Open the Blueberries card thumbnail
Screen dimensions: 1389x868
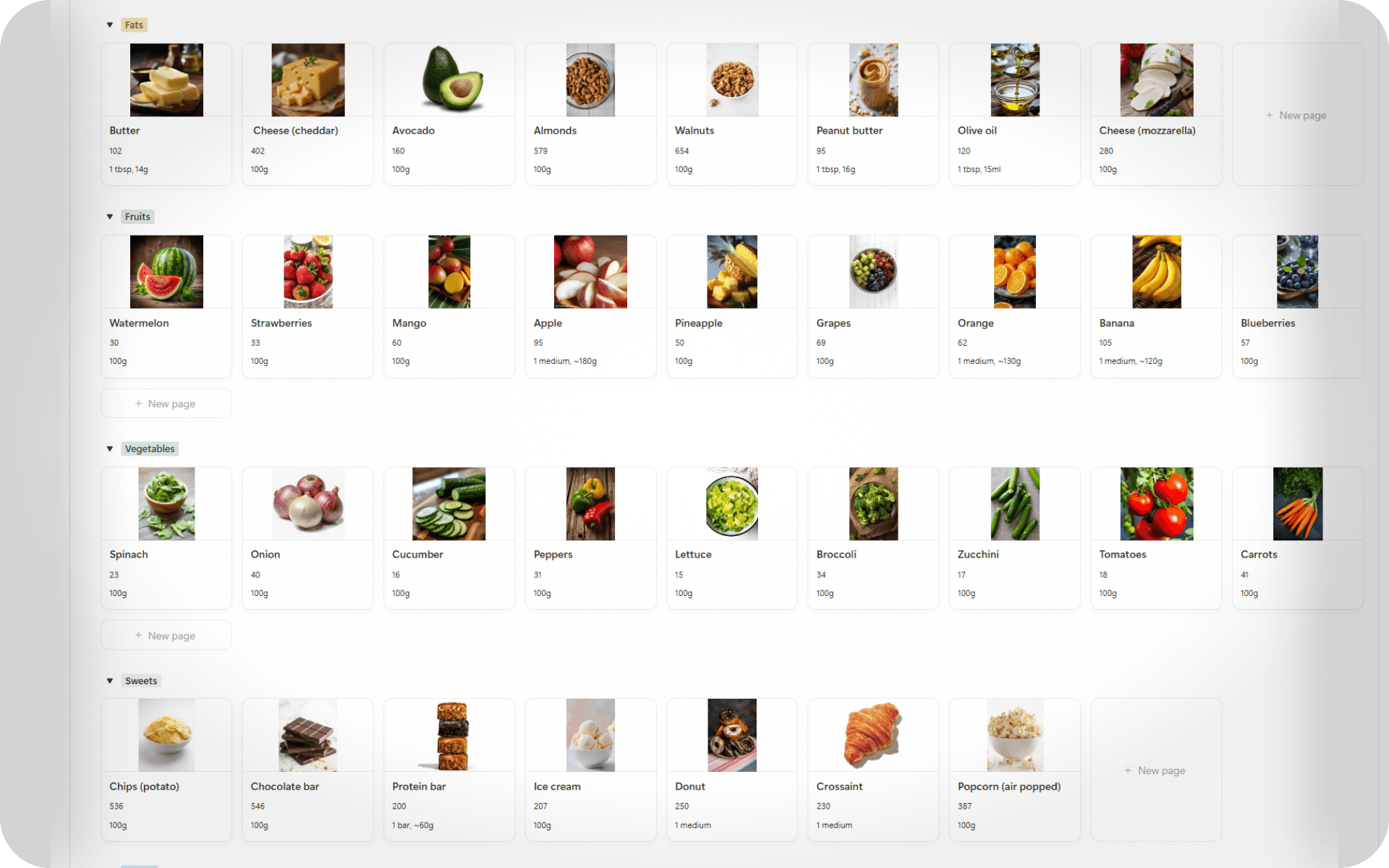(1297, 272)
